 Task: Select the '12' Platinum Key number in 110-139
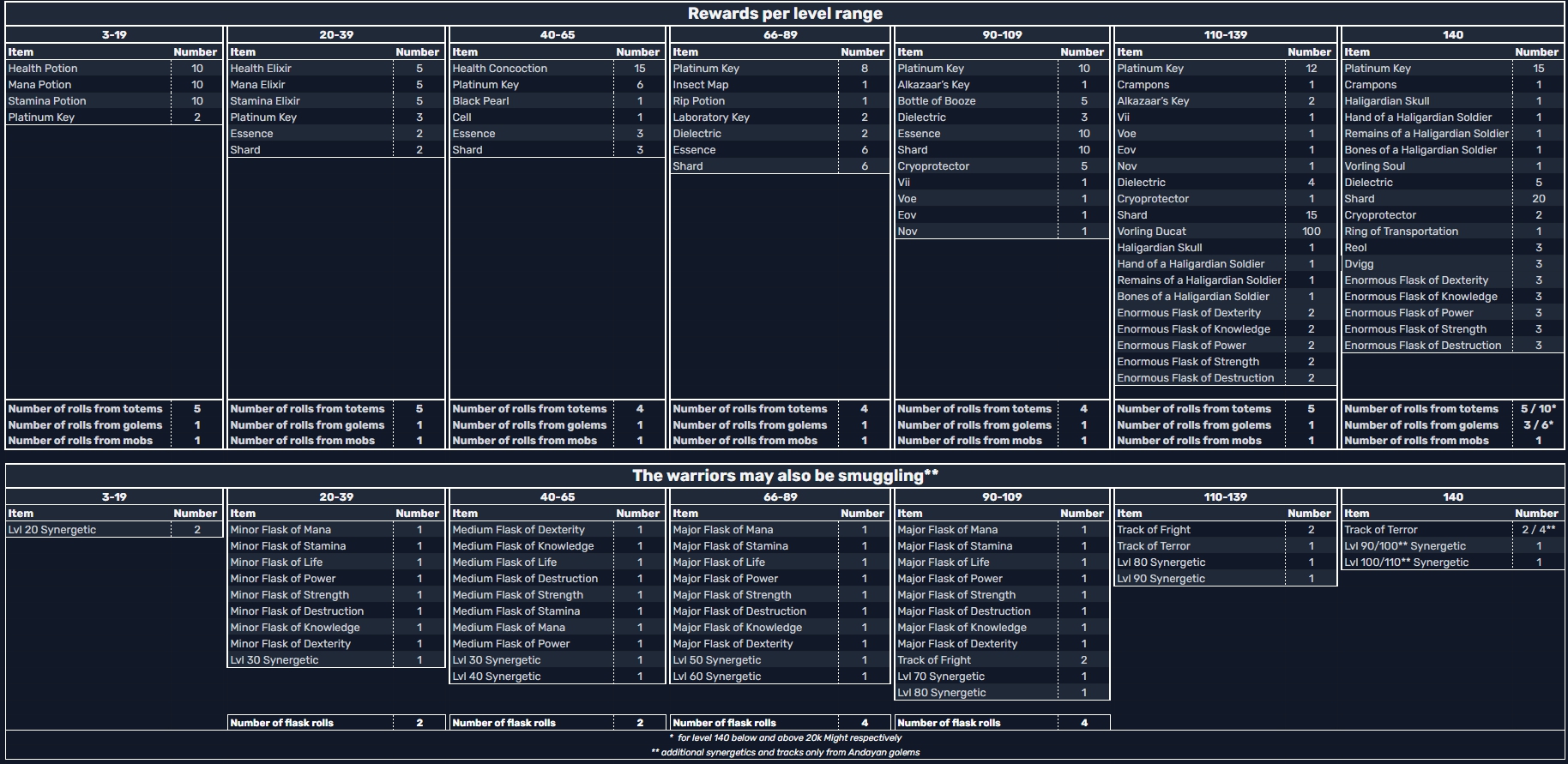(x=1312, y=69)
